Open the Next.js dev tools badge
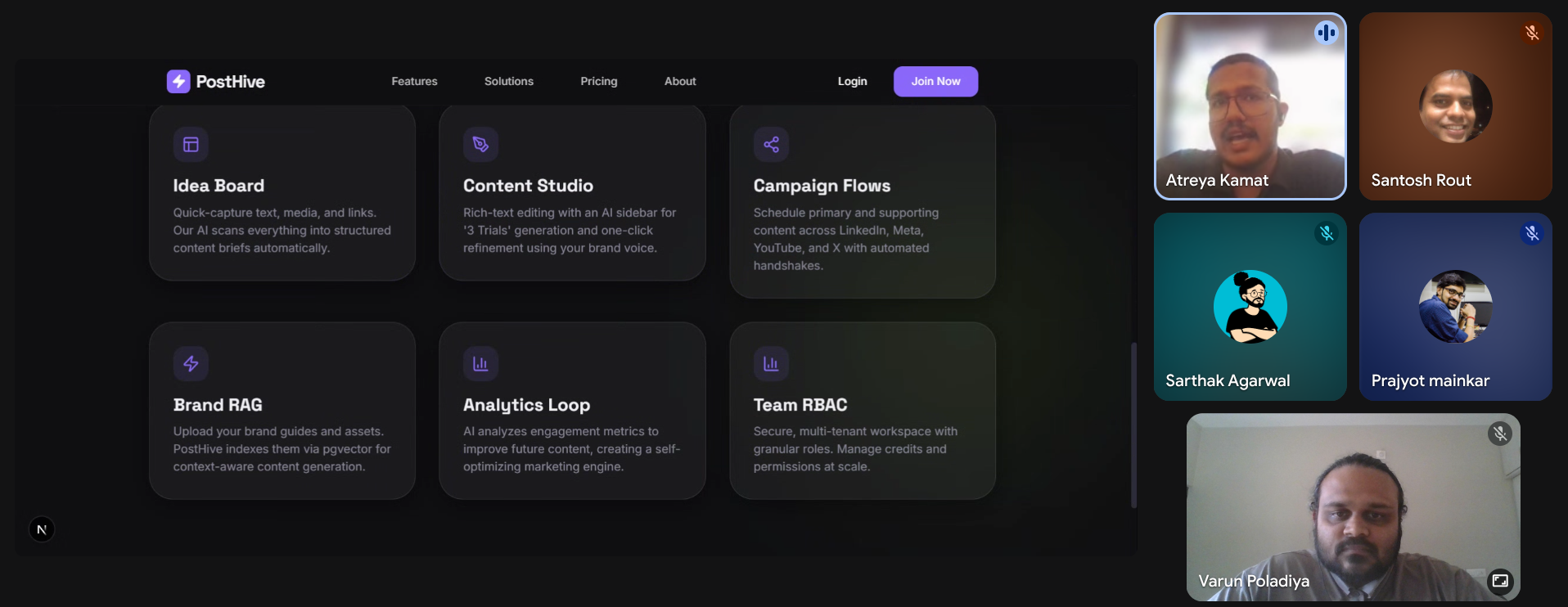Screen dimensions: 1568x607 (x=42, y=529)
